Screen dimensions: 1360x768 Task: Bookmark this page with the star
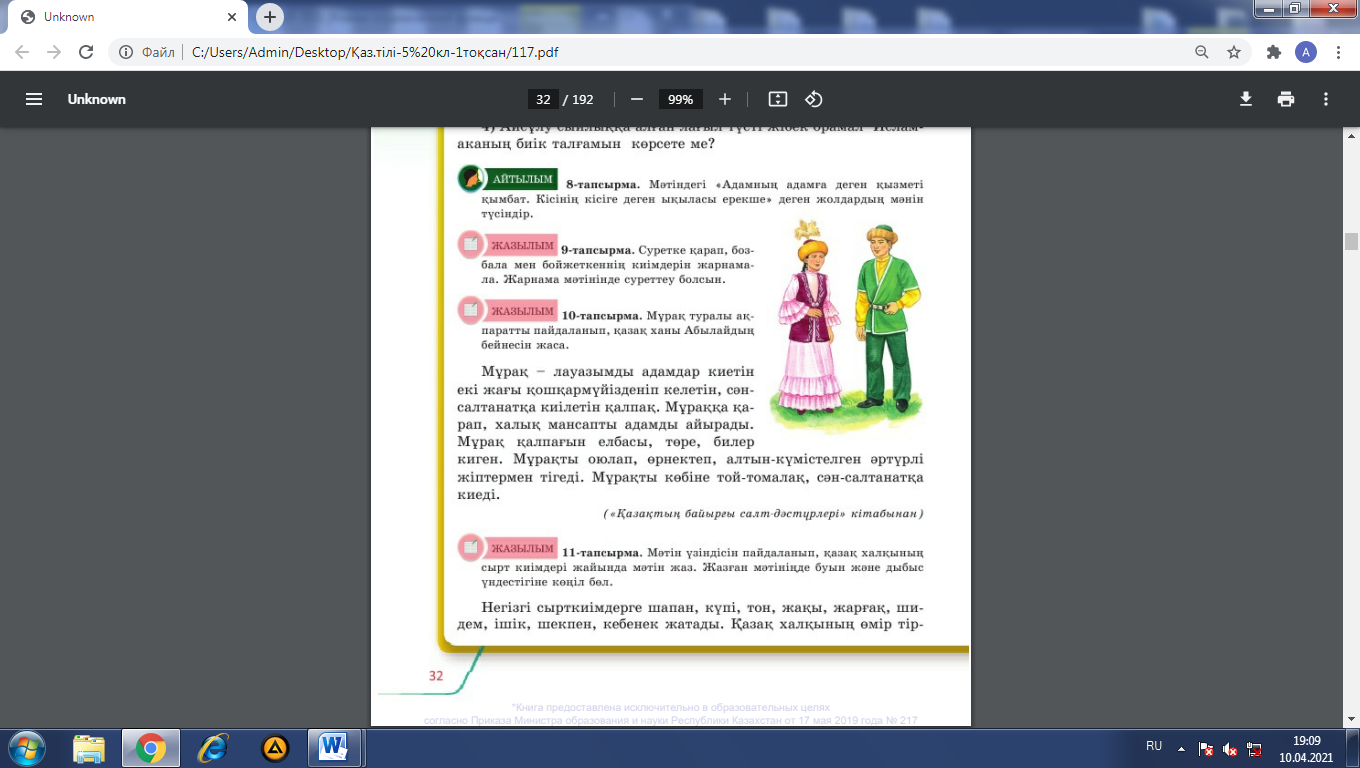click(1234, 52)
